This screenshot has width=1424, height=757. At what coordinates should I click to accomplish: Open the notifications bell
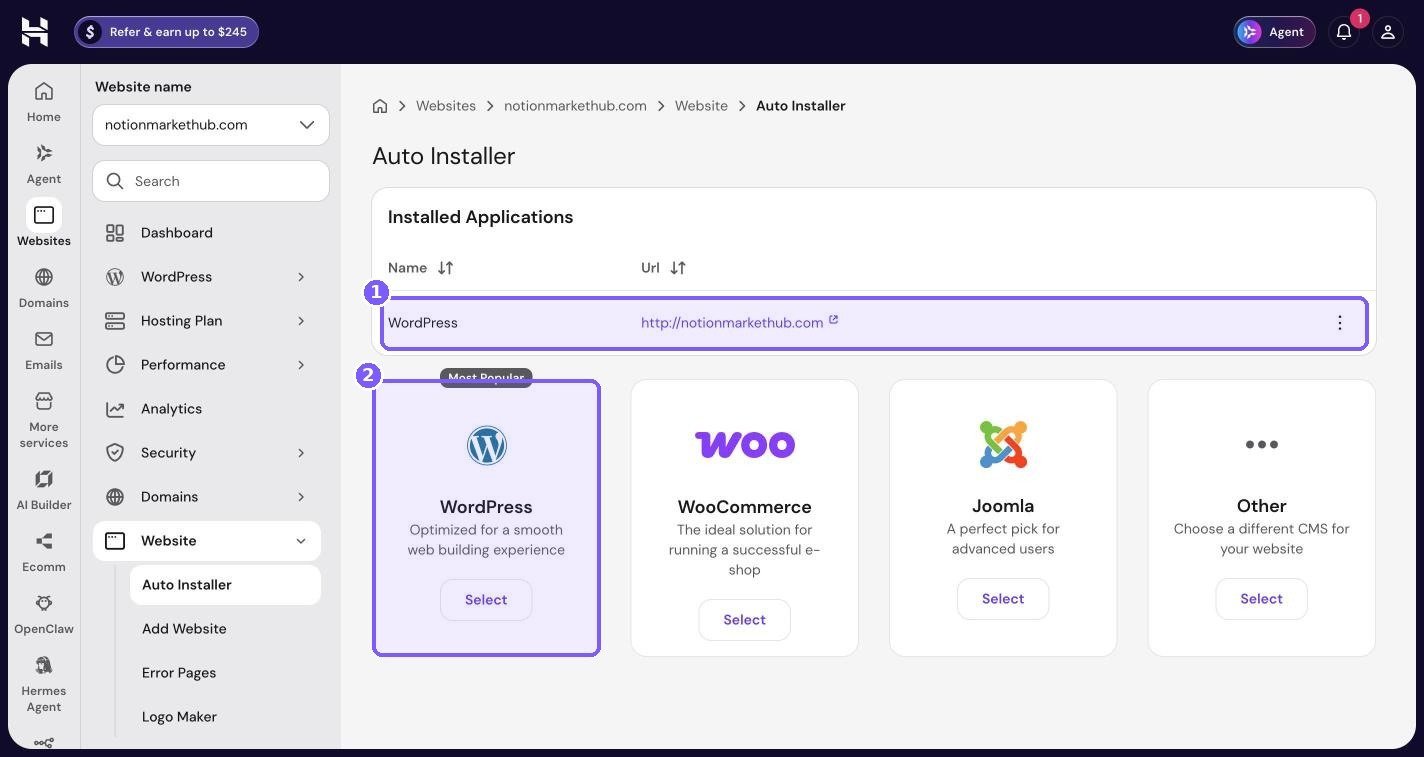click(x=1344, y=32)
